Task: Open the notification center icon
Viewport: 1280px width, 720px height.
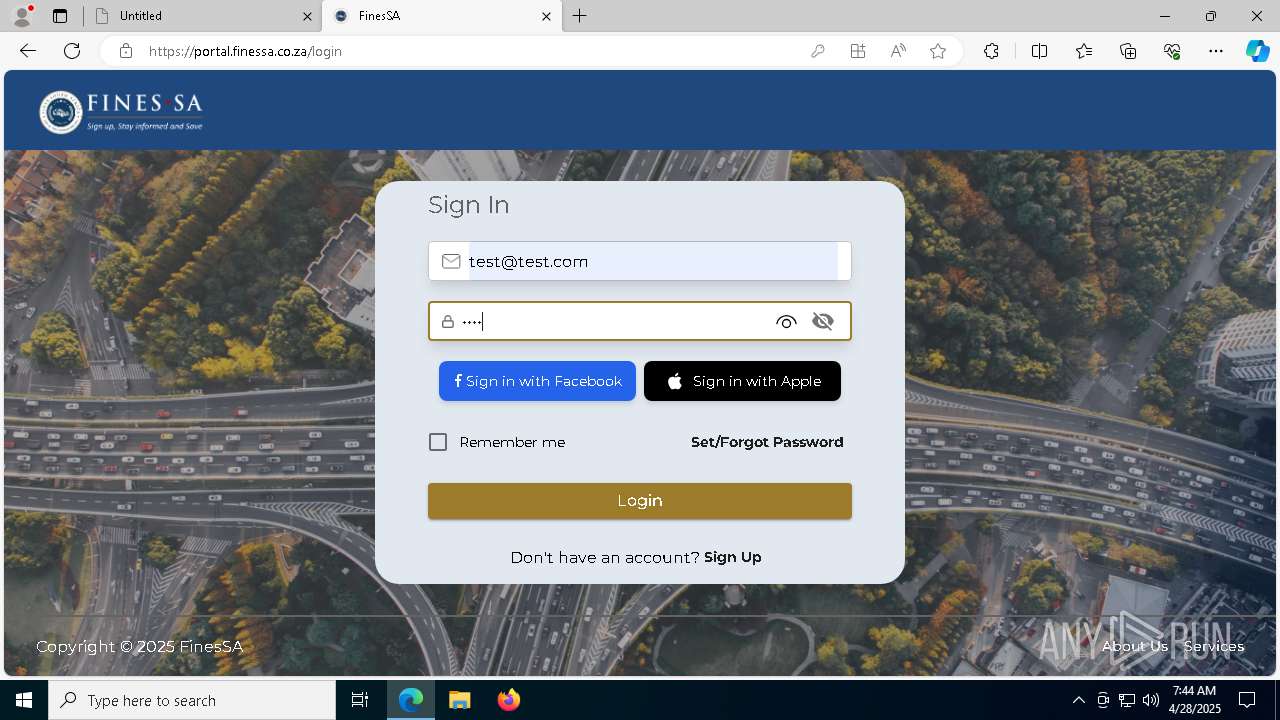Action: pyautogui.click(x=1247, y=700)
